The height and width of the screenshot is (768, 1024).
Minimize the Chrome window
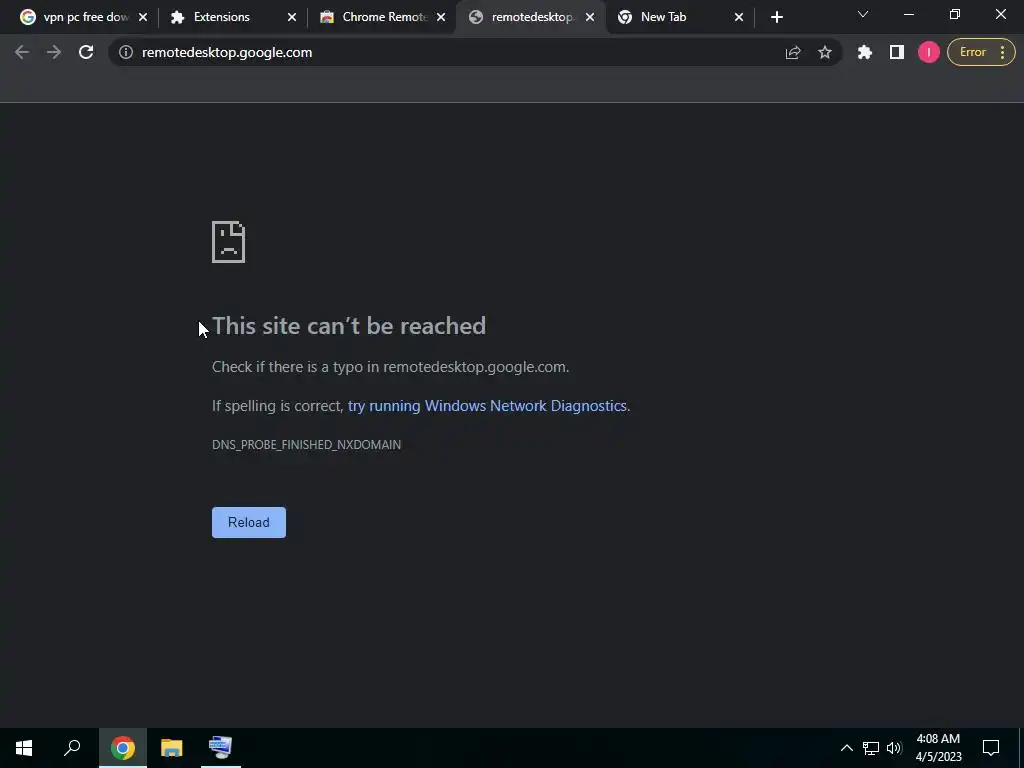tap(909, 14)
